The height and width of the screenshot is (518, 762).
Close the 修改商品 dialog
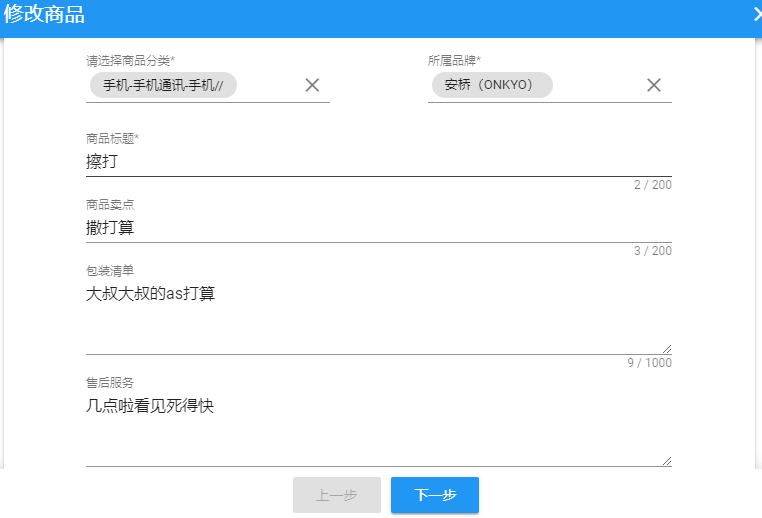pos(757,14)
